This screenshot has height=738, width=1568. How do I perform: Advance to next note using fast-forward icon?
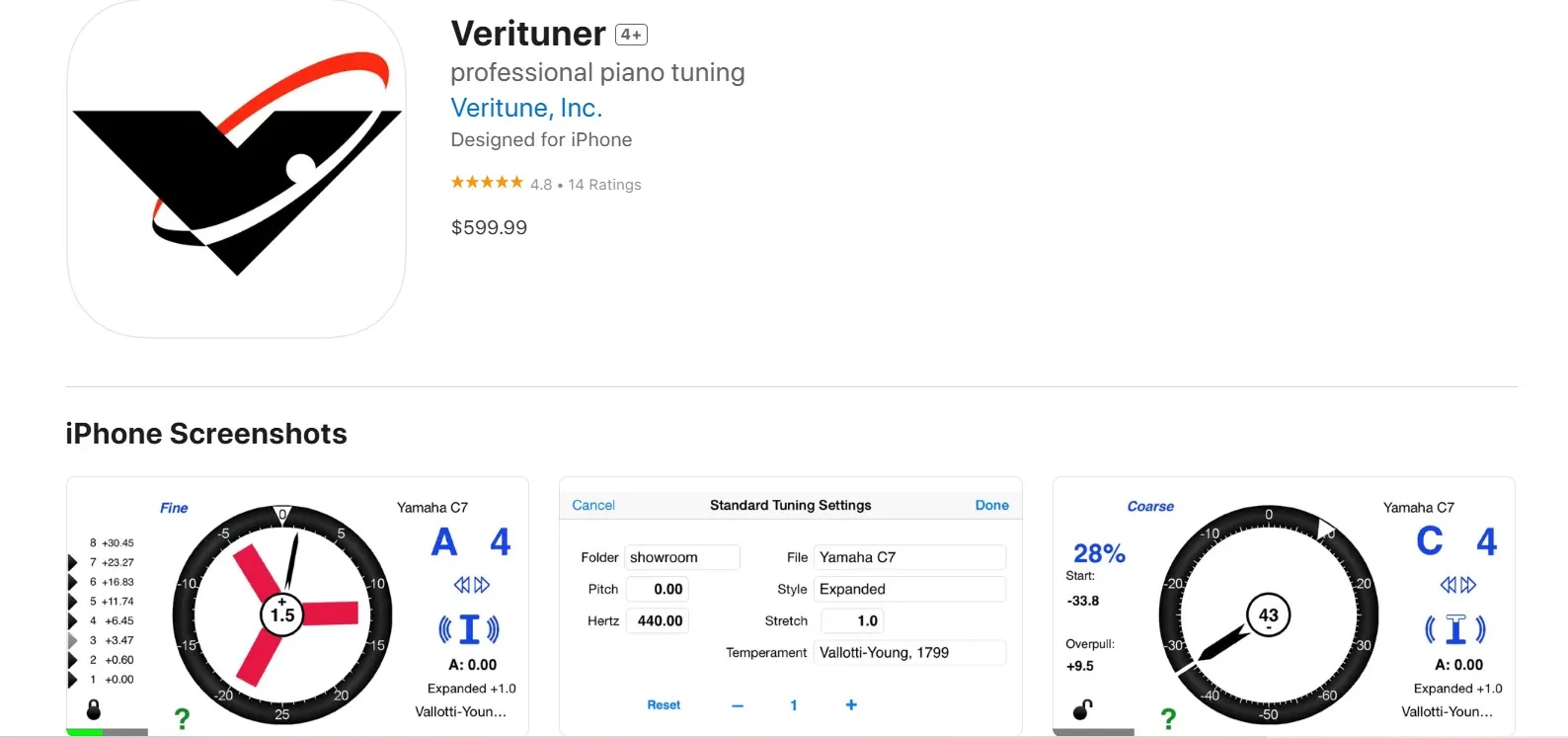[x=481, y=584]
